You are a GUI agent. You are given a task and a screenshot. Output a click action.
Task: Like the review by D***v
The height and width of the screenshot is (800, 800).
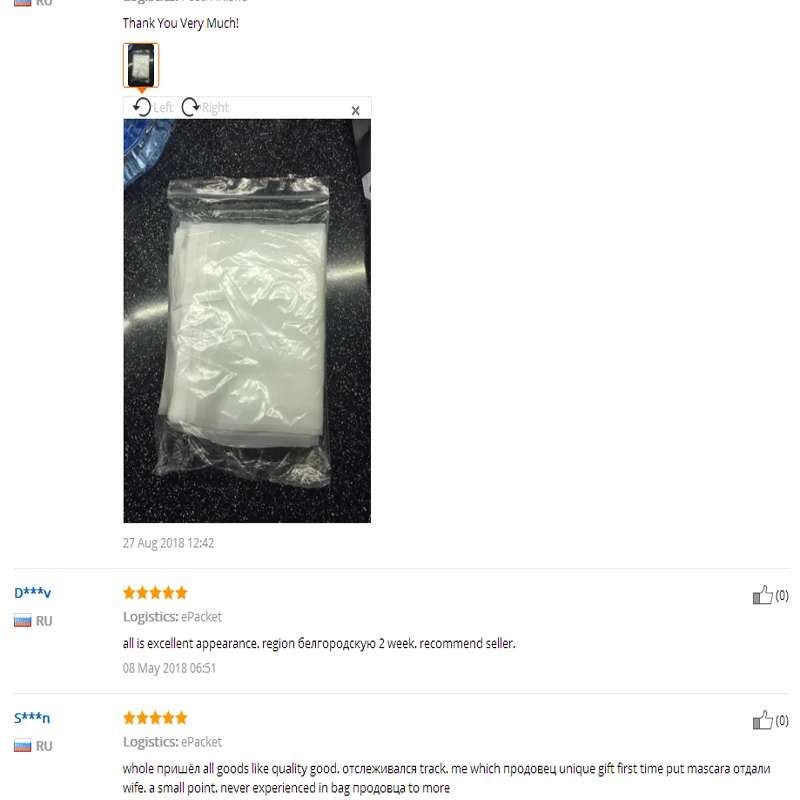point(762,595)
